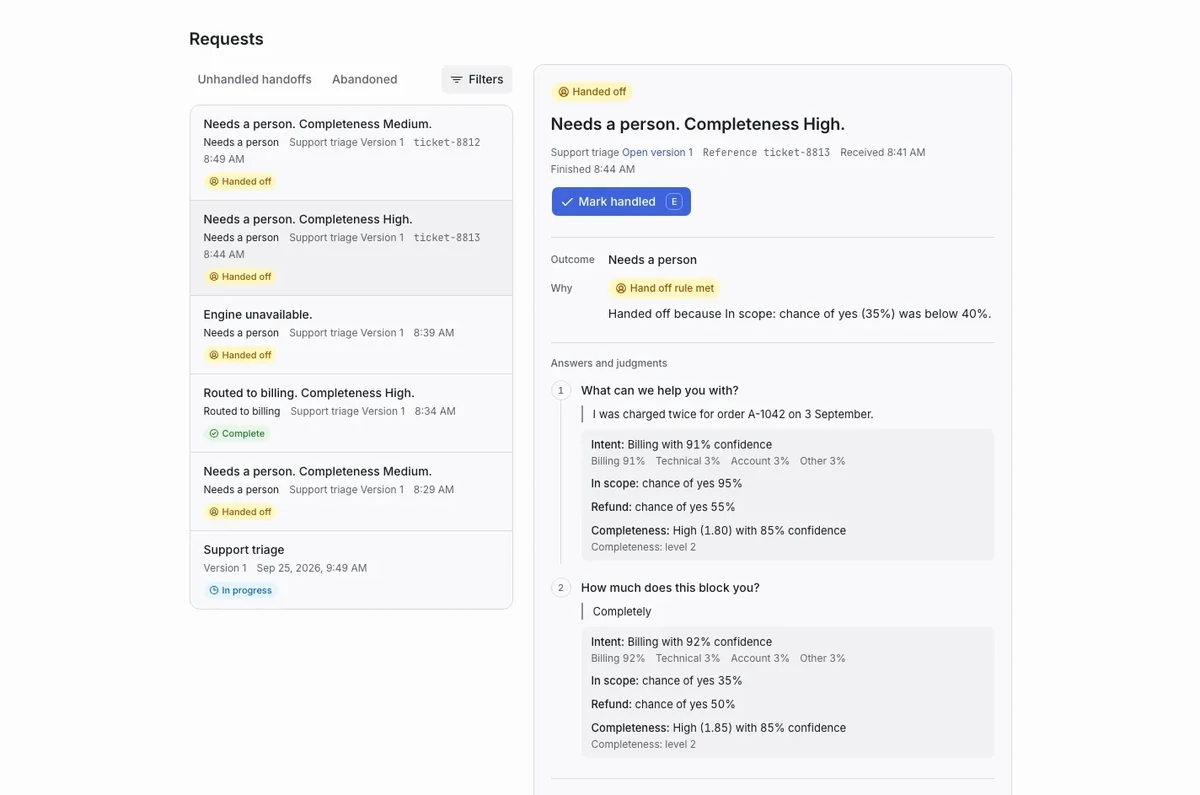Click step 2 number circle
This screenshot has width=1200, height=795.
[x=561, y=588]
